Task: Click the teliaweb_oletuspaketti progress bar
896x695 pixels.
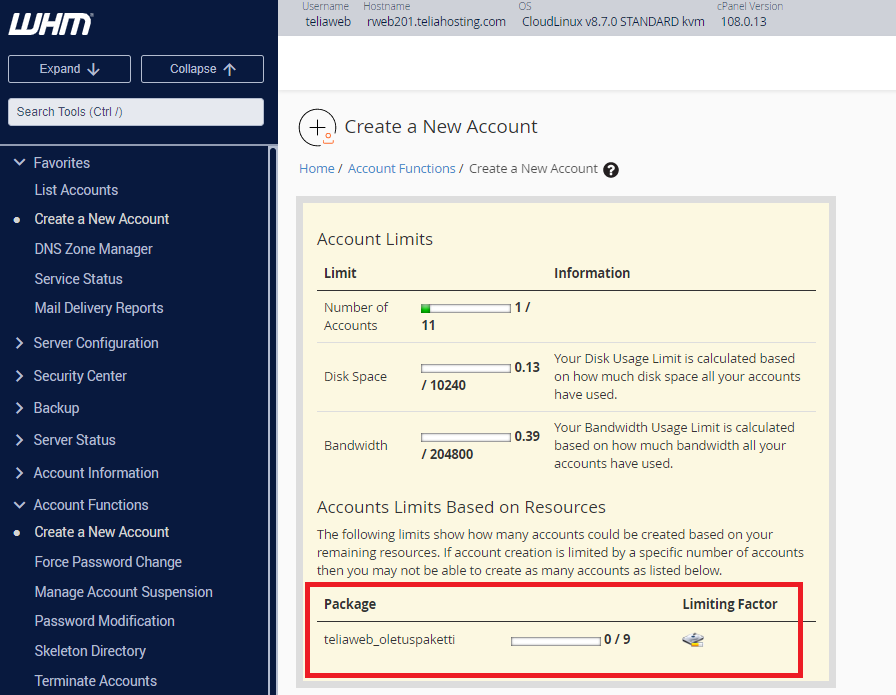Action: (556, 642)
